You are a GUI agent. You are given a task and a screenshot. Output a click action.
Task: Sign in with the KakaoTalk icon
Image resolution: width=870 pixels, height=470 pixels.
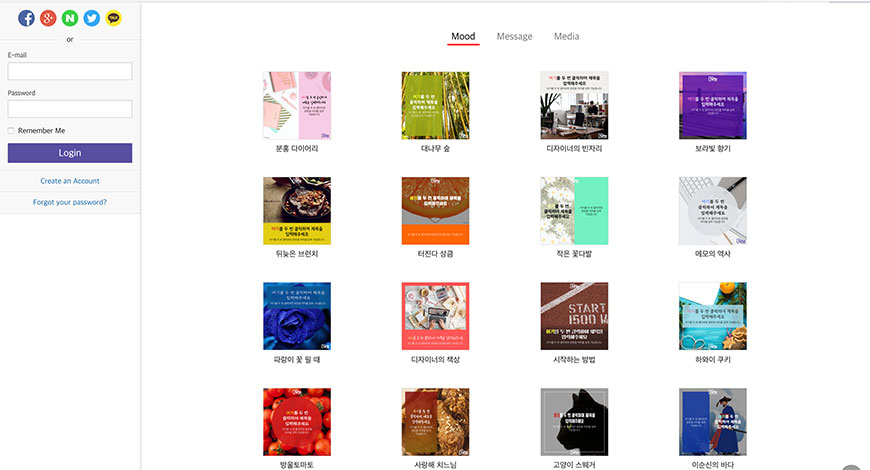point(114,18)
